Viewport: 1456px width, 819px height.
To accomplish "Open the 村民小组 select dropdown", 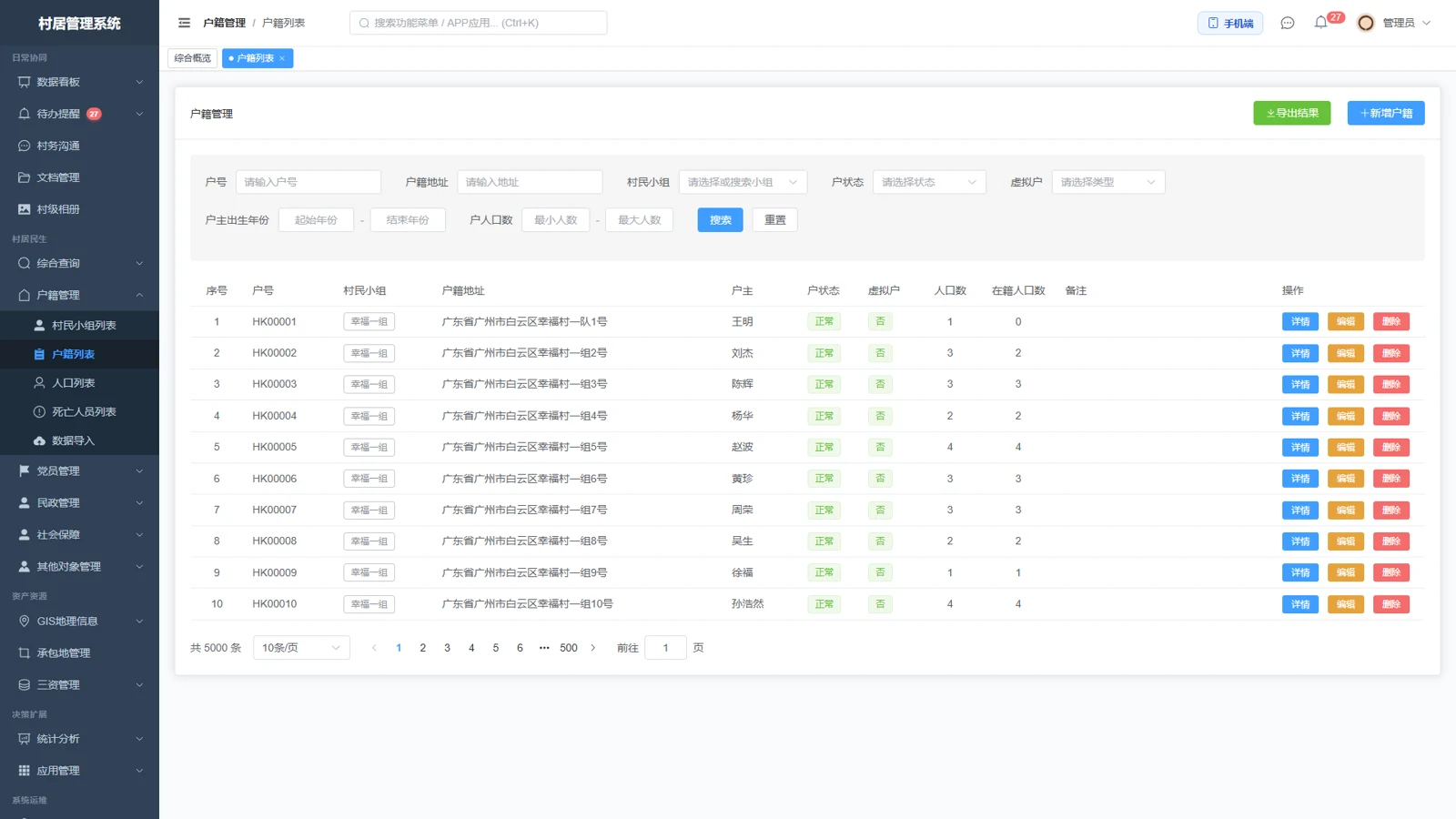I will coord(743,182).
